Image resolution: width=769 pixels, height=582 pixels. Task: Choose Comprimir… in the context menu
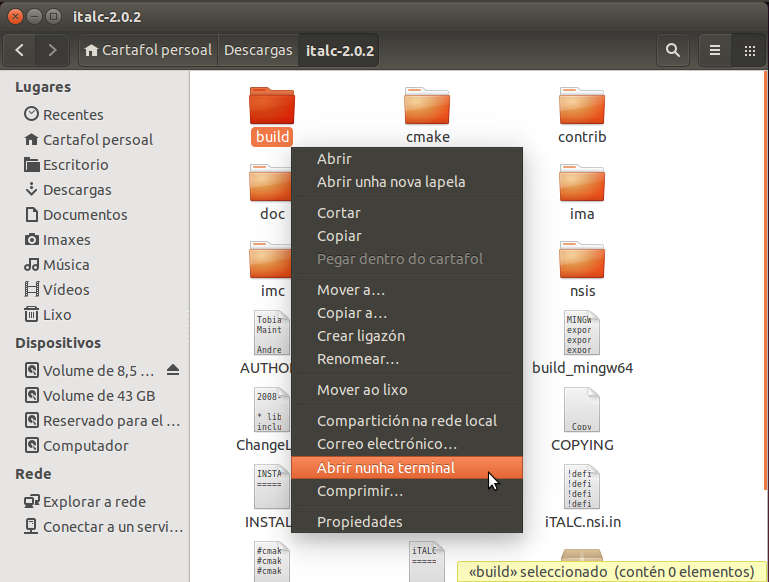tap(407, 491)
